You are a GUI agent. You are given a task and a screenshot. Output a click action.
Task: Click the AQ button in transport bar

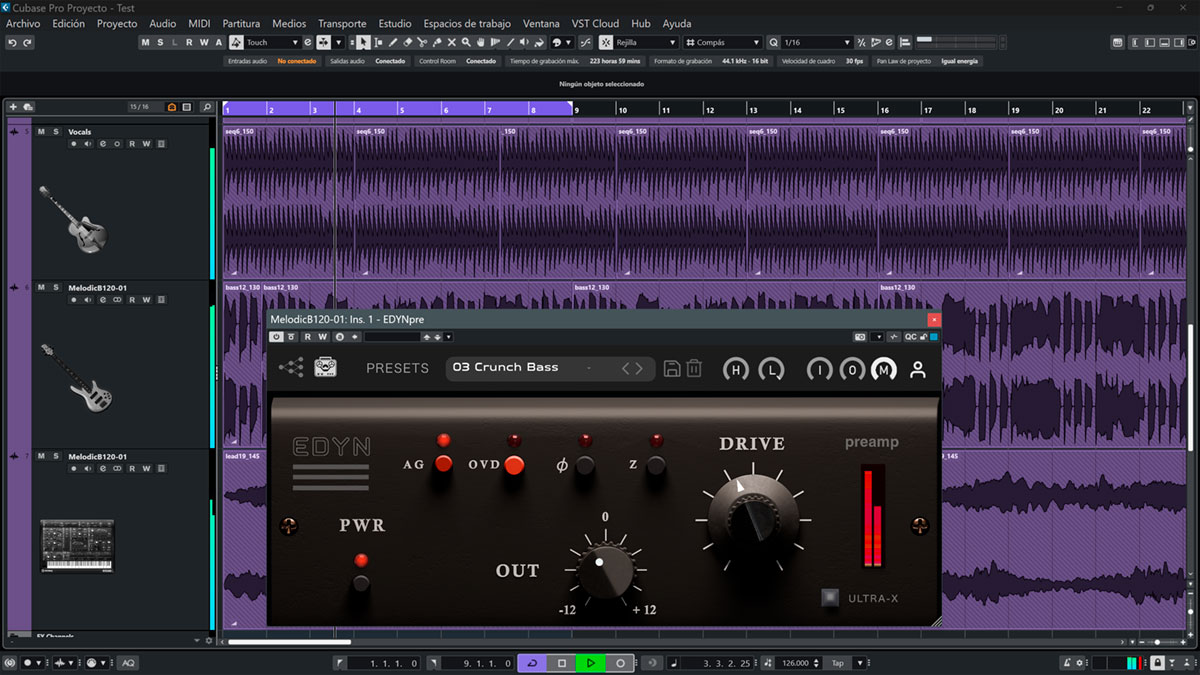coord(128,663)
